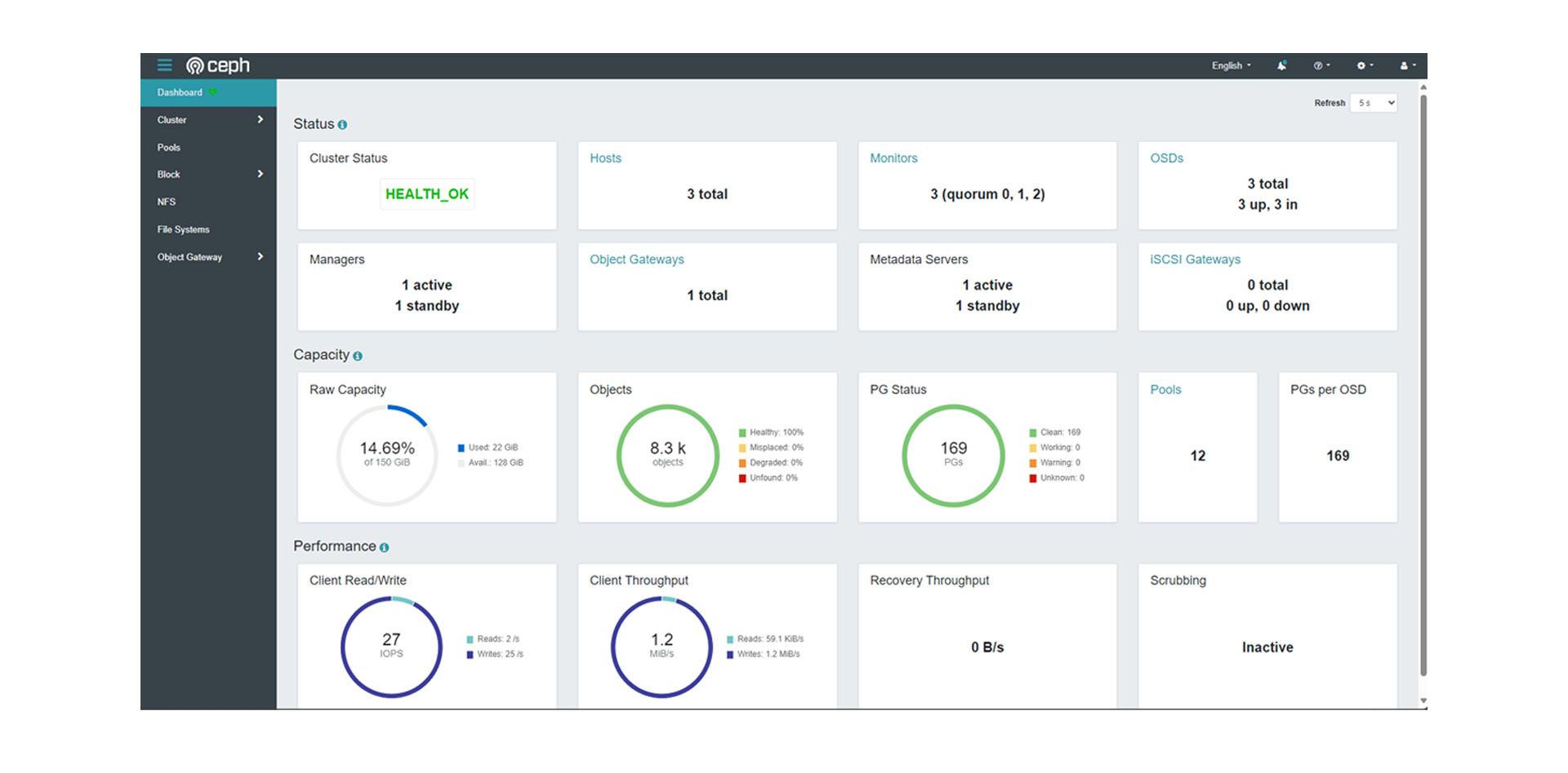The image size is (1568, 773).
Task: Click the 'Writes: 25 /s' legend text
Action: pos(500,655)
